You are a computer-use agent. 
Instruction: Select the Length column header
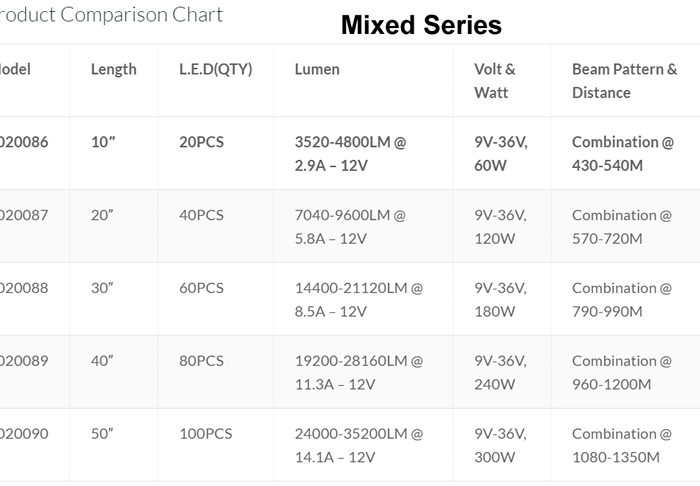[113, 69]
